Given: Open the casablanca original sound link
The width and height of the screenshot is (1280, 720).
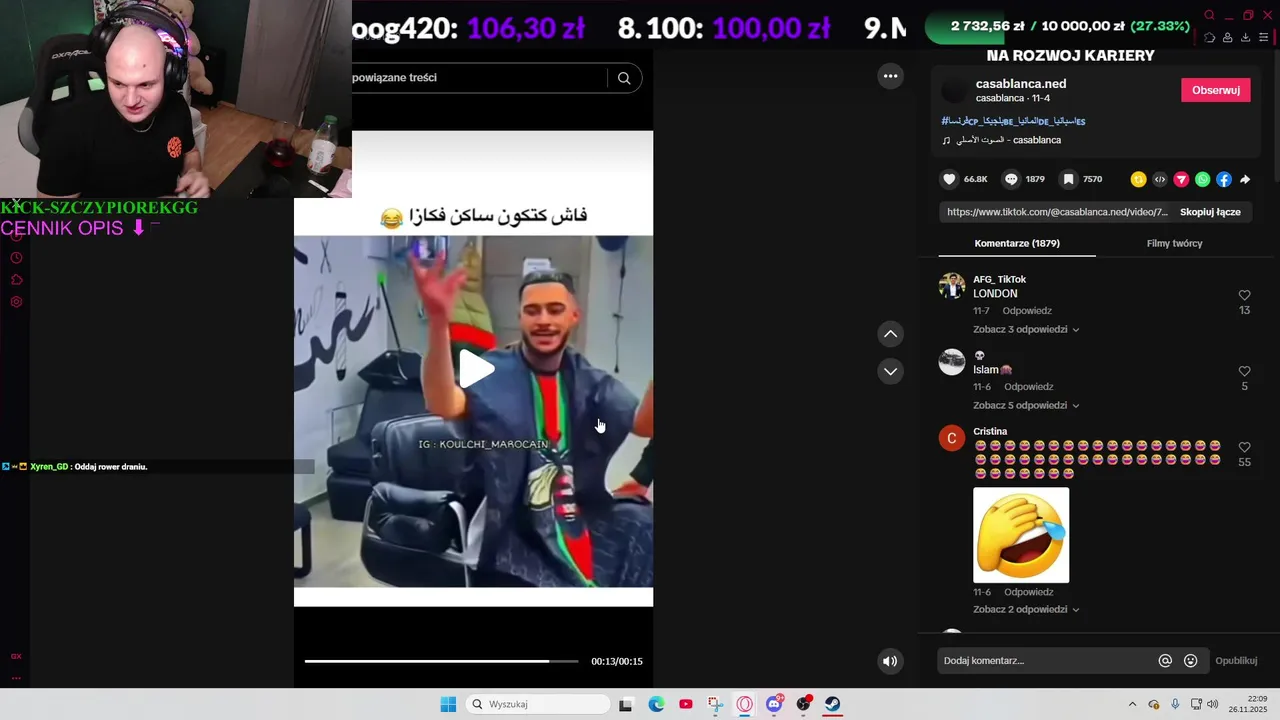Looking at the screenshot, I should pyautogui.click(x=1002, y=140).
